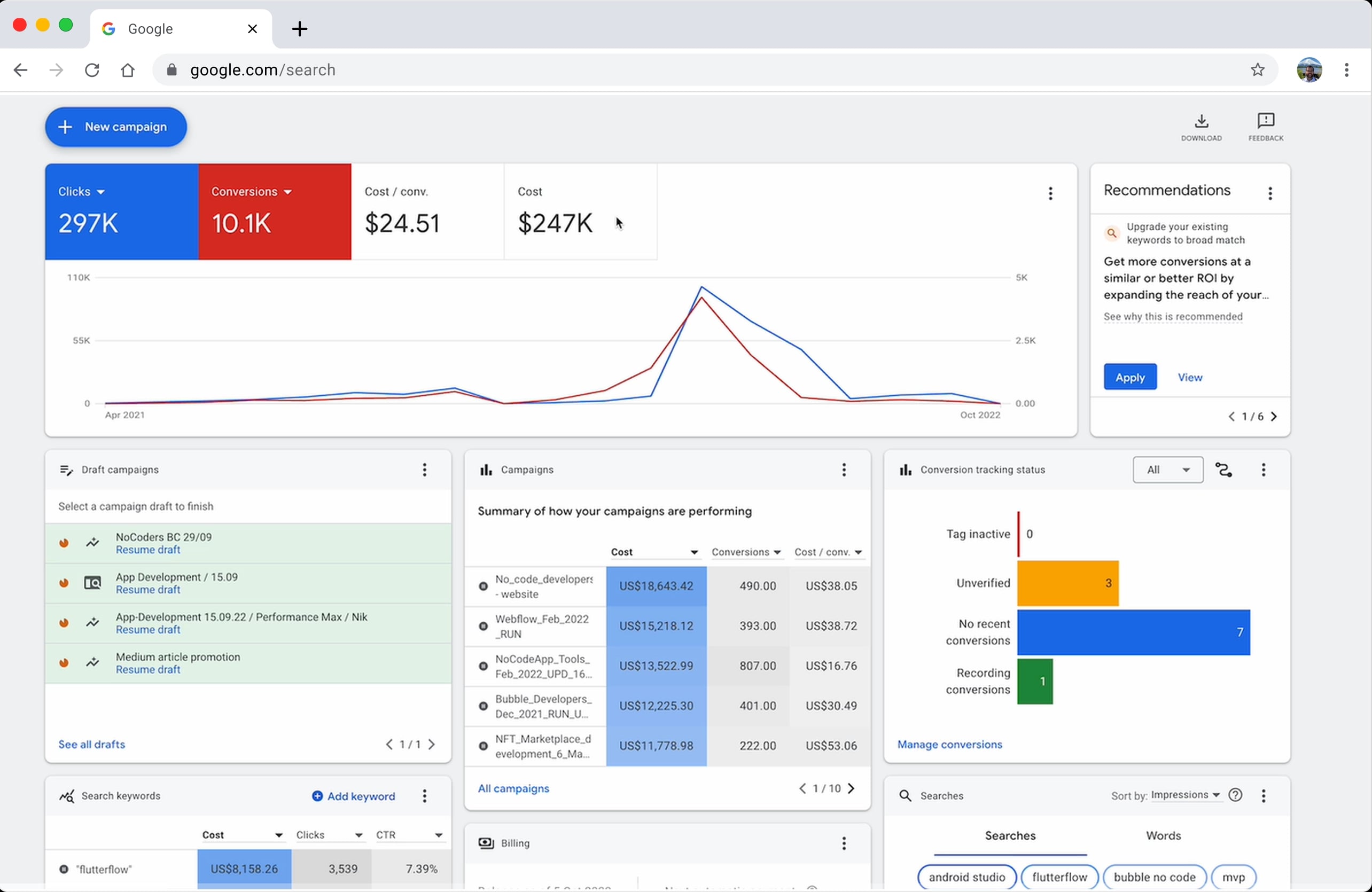Viewport: 1372px width, 892px height.
Task: Open See why this is recommended
Action: point(1173,317)
